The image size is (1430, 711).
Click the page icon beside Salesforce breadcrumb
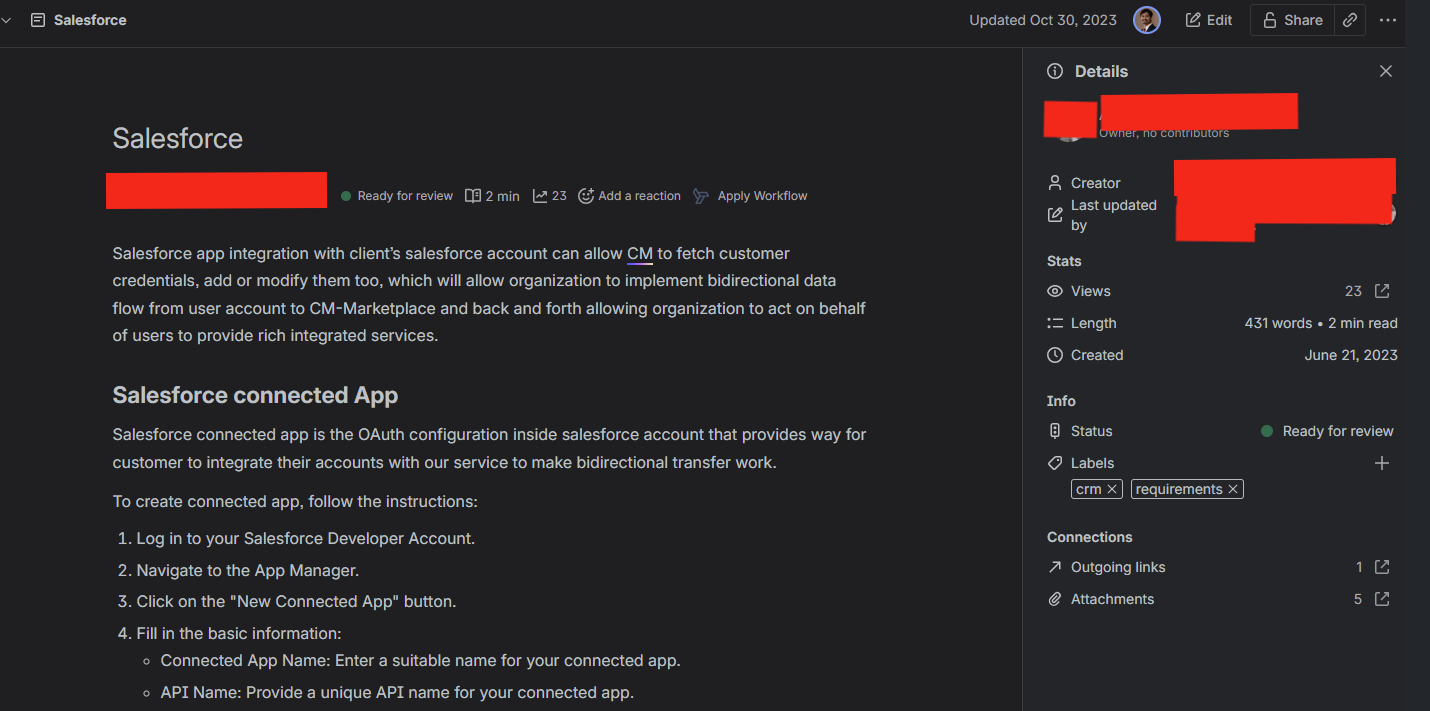(x=38, y=20)
